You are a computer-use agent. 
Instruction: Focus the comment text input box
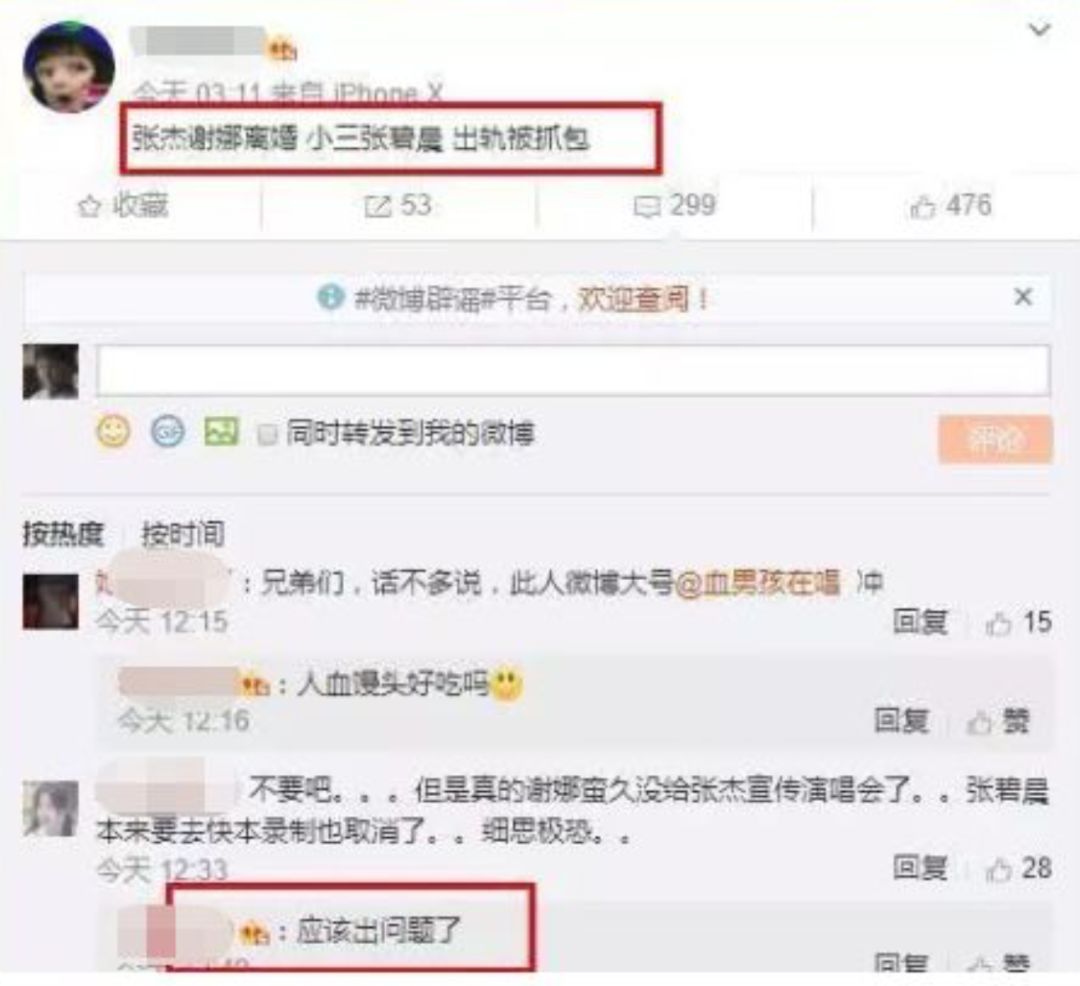(573, 370)
